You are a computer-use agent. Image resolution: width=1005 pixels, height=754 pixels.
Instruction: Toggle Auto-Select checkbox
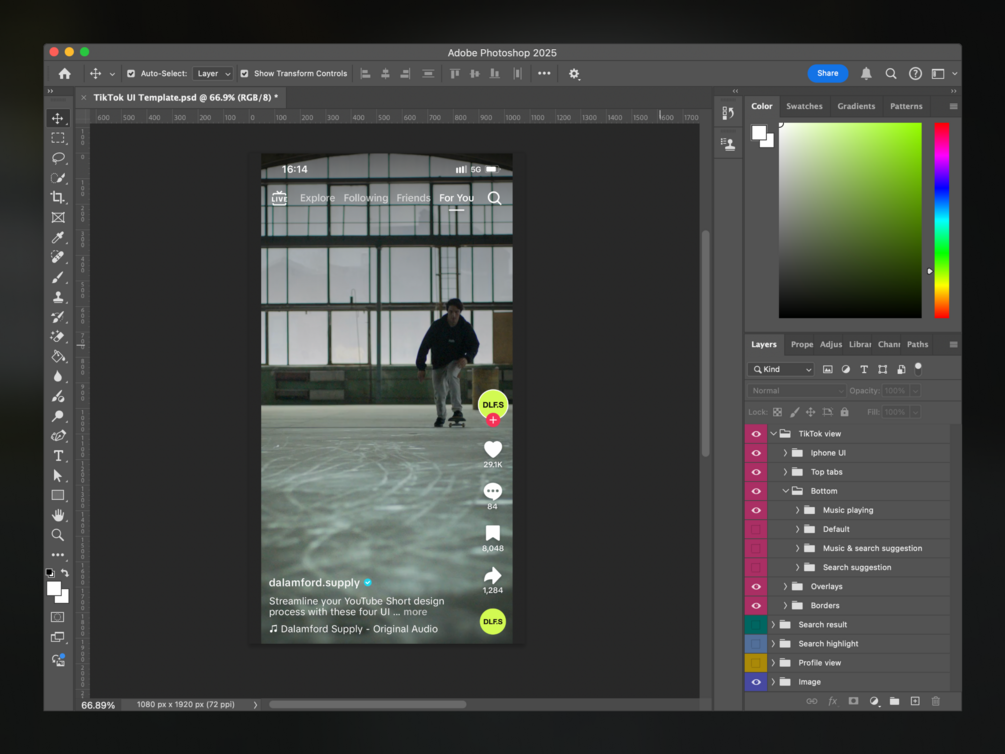(x=131, y=74)
